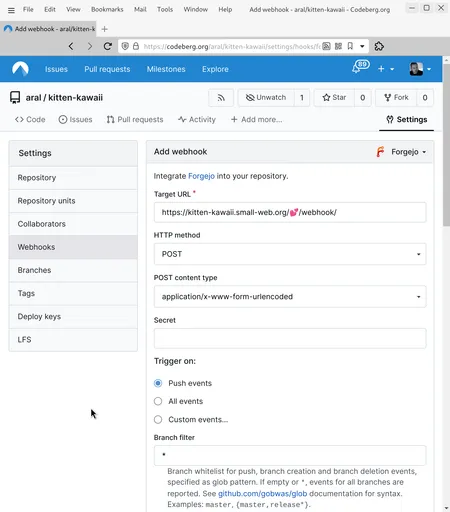
Task: Switch to the repository Issues tab
Action: (x=75, y=119)
